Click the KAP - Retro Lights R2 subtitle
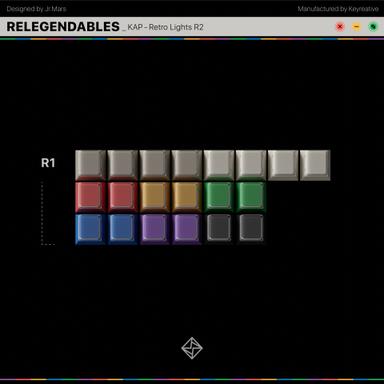The height and width of the screenshot is (384, 384). point(165,27)
